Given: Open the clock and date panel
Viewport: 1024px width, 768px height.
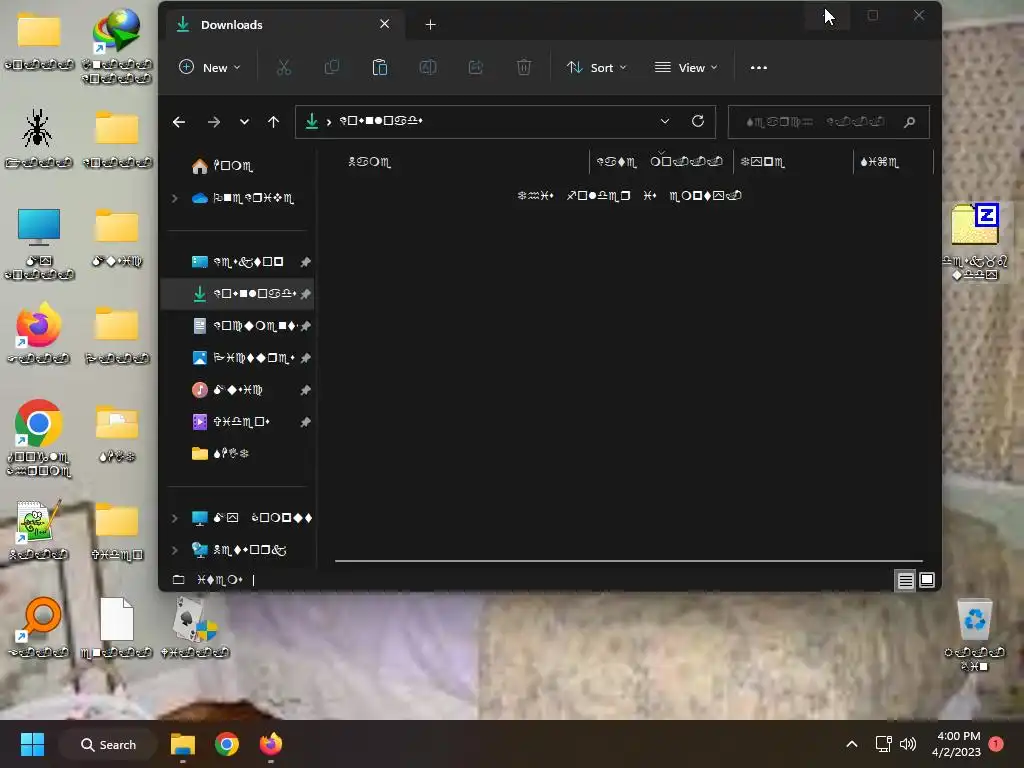Looking at the screenshot, I should pyautogui.click(x=956, y=744).
